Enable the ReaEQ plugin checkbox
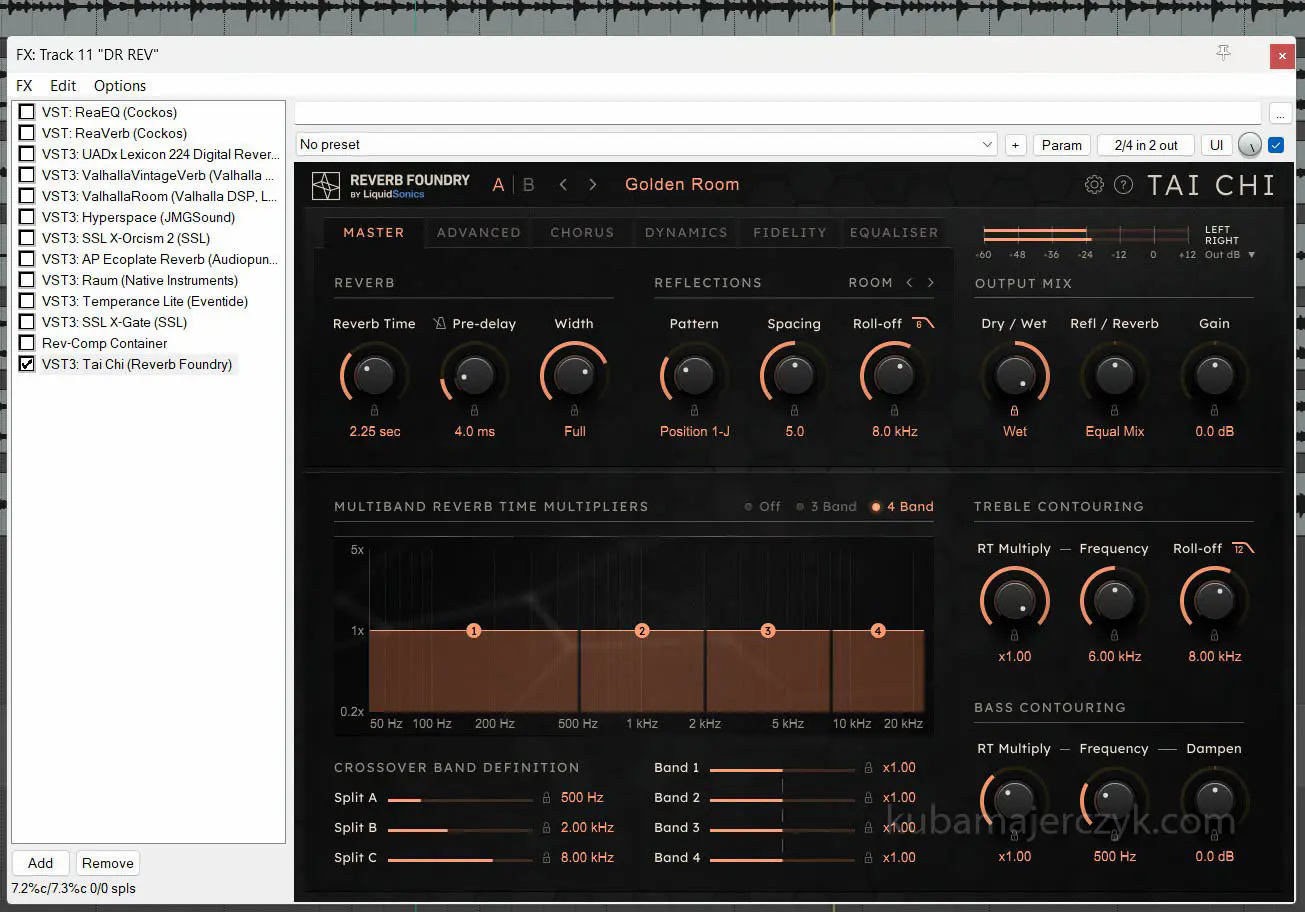The image size is (1305, 912). click(27, 112)
